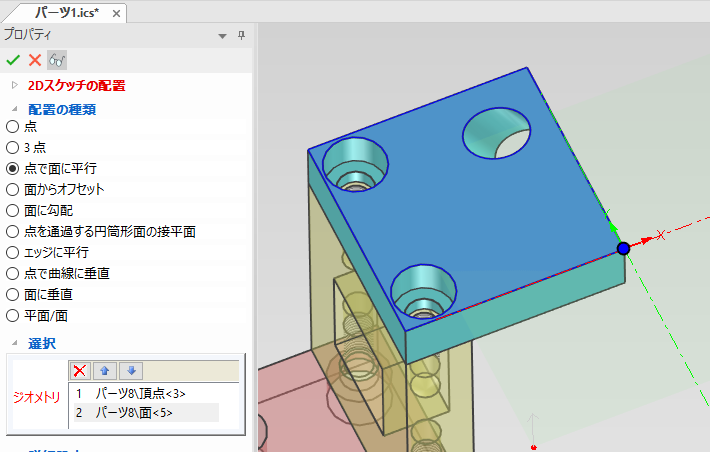The width and height of the screenshot is (710, 452).
Task: Select パーツ8\頂点<3> in geometry list
Action: click(140, 393)
